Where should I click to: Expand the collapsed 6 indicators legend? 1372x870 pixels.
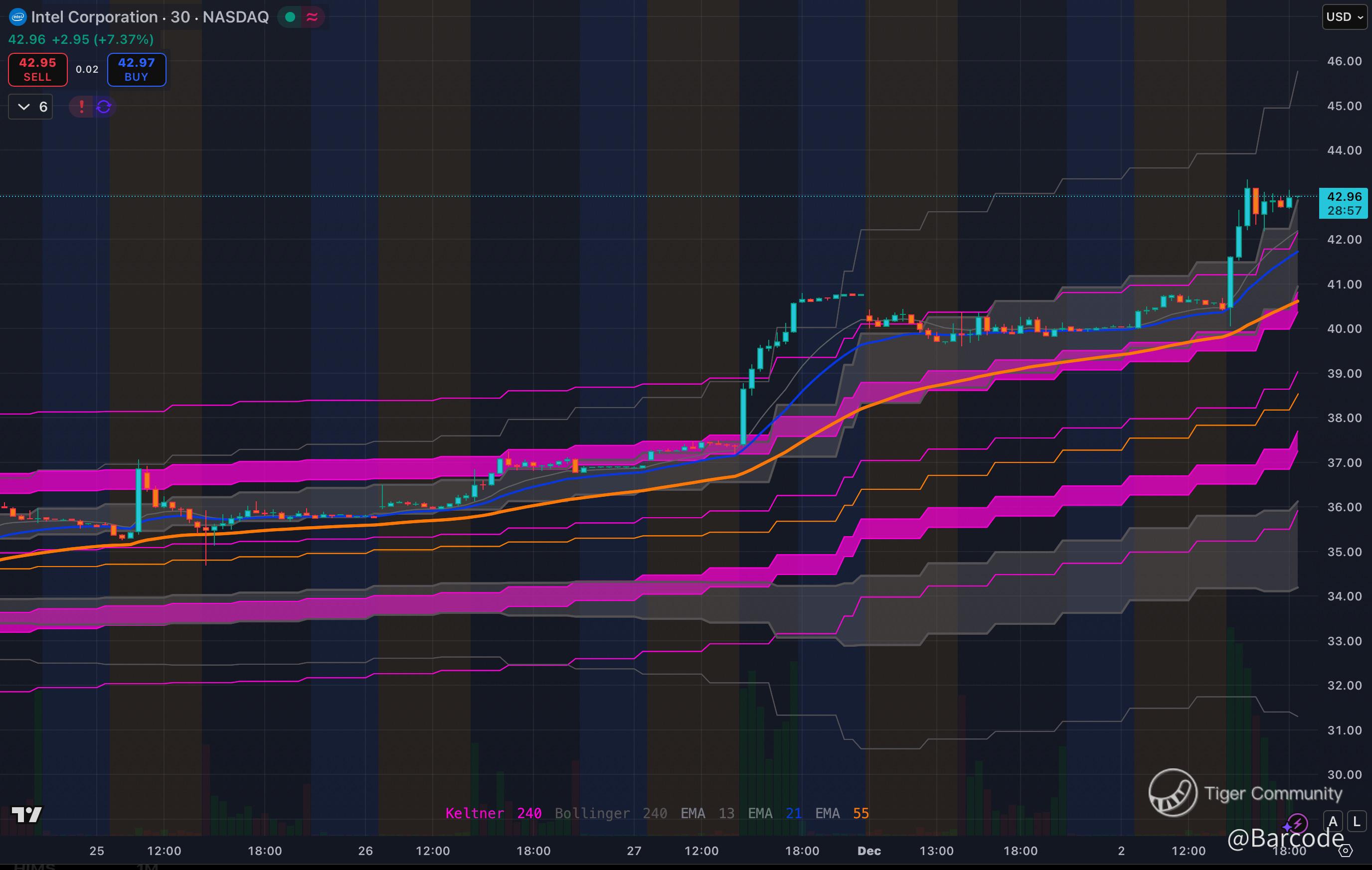click(x=31, y=107)
